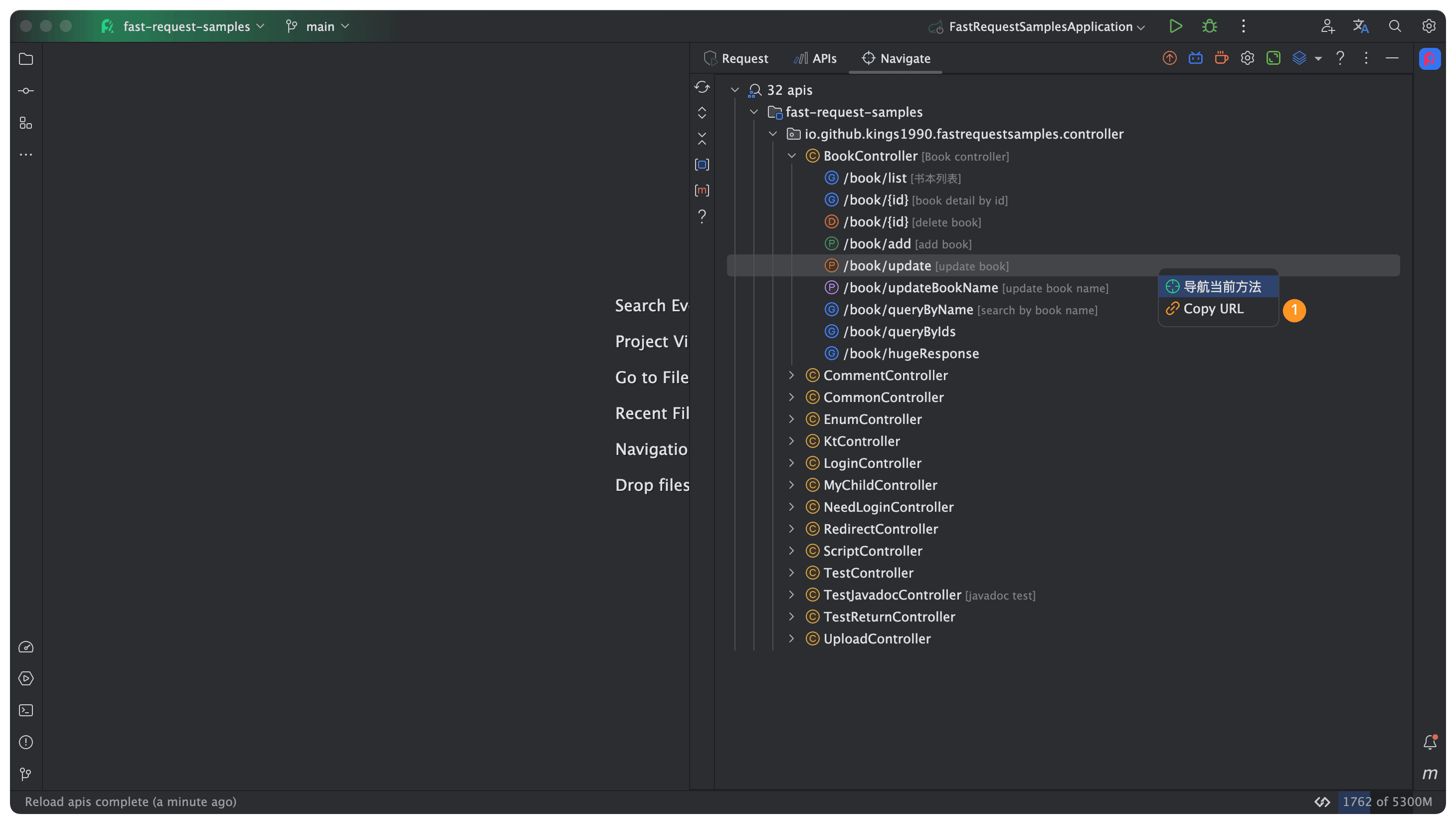Click the coffee cup icon in toolbar
This screenshot has height=824, width=1456.
[1221, 58]
